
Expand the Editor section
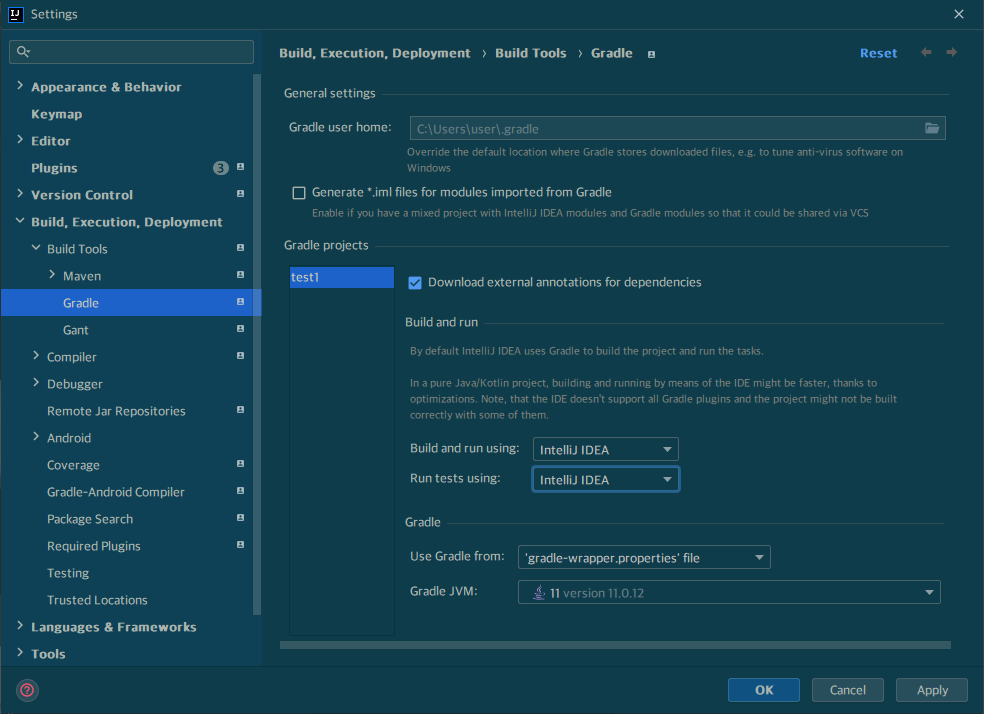[x=20, y=139]
